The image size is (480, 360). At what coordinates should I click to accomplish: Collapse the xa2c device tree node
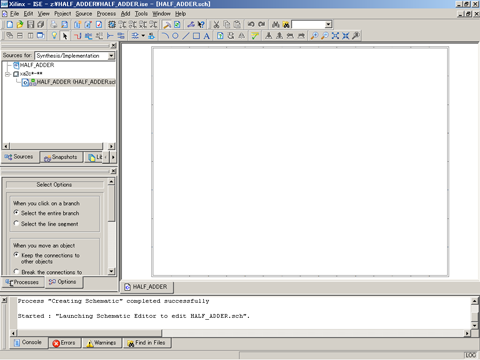coord(7,74)
